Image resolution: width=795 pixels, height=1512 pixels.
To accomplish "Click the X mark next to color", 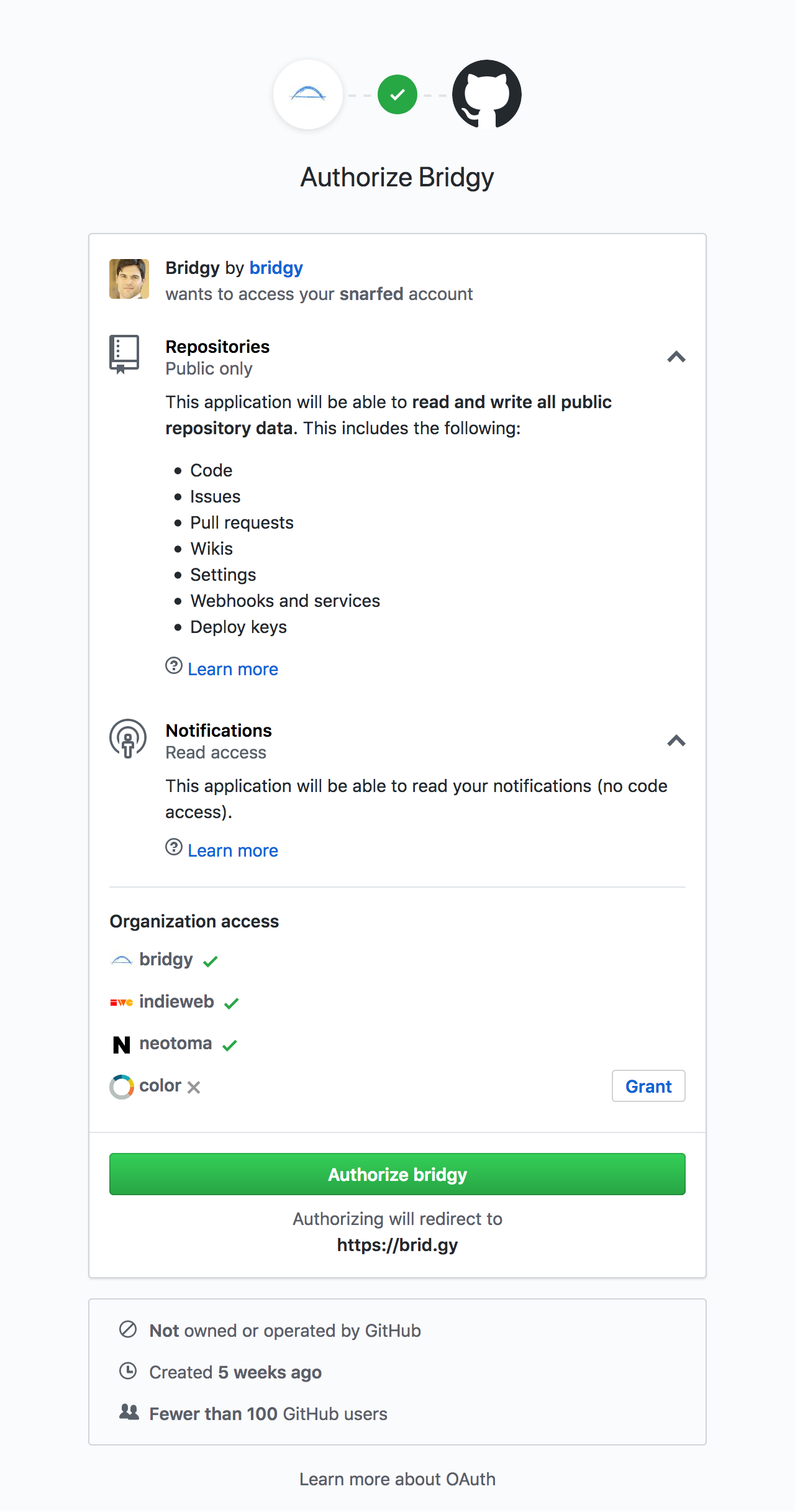I will [x=194, y=1087].
